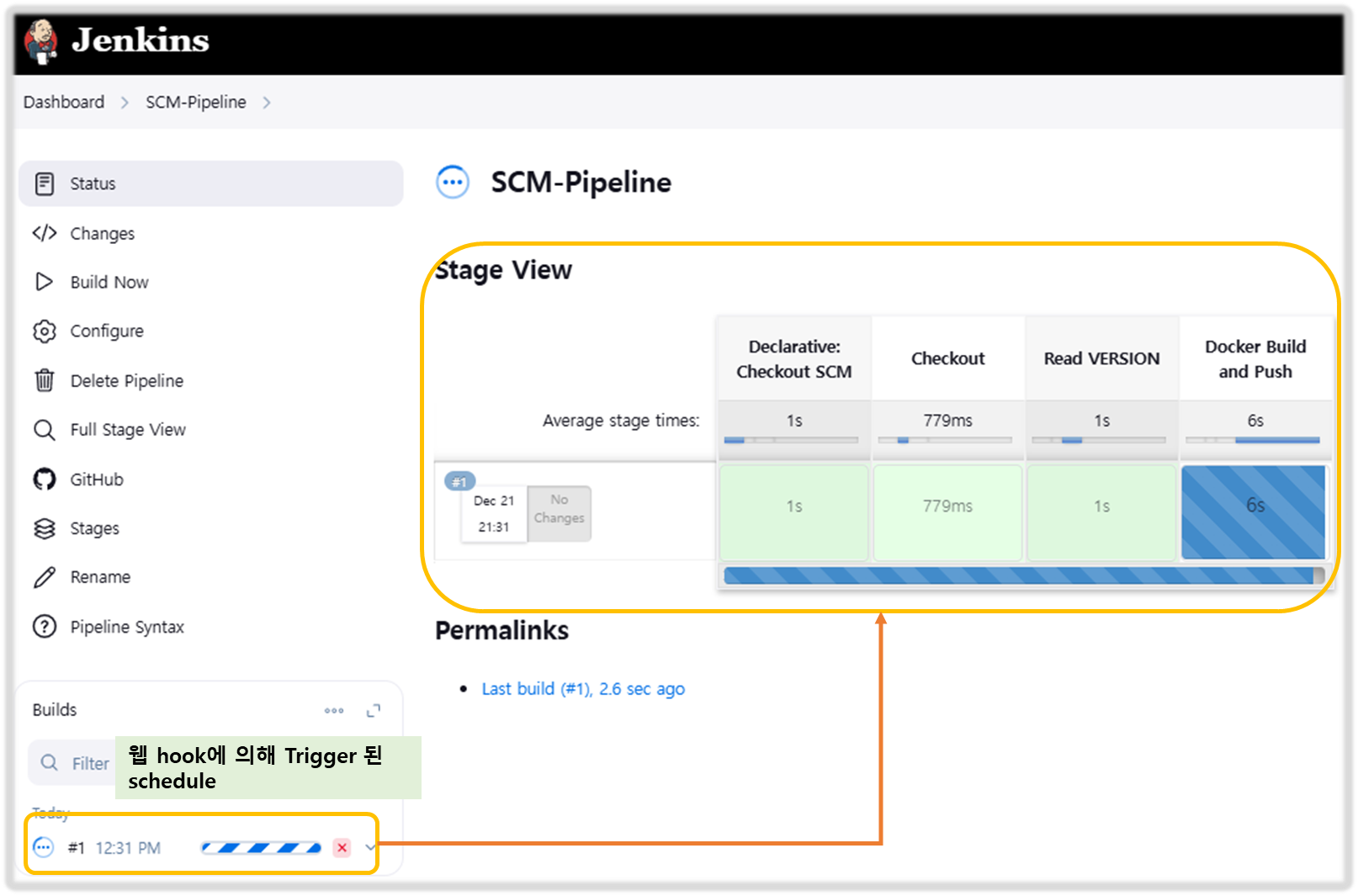
Task: Click the #1 build badge in Stage View
Action: [459, 482]
